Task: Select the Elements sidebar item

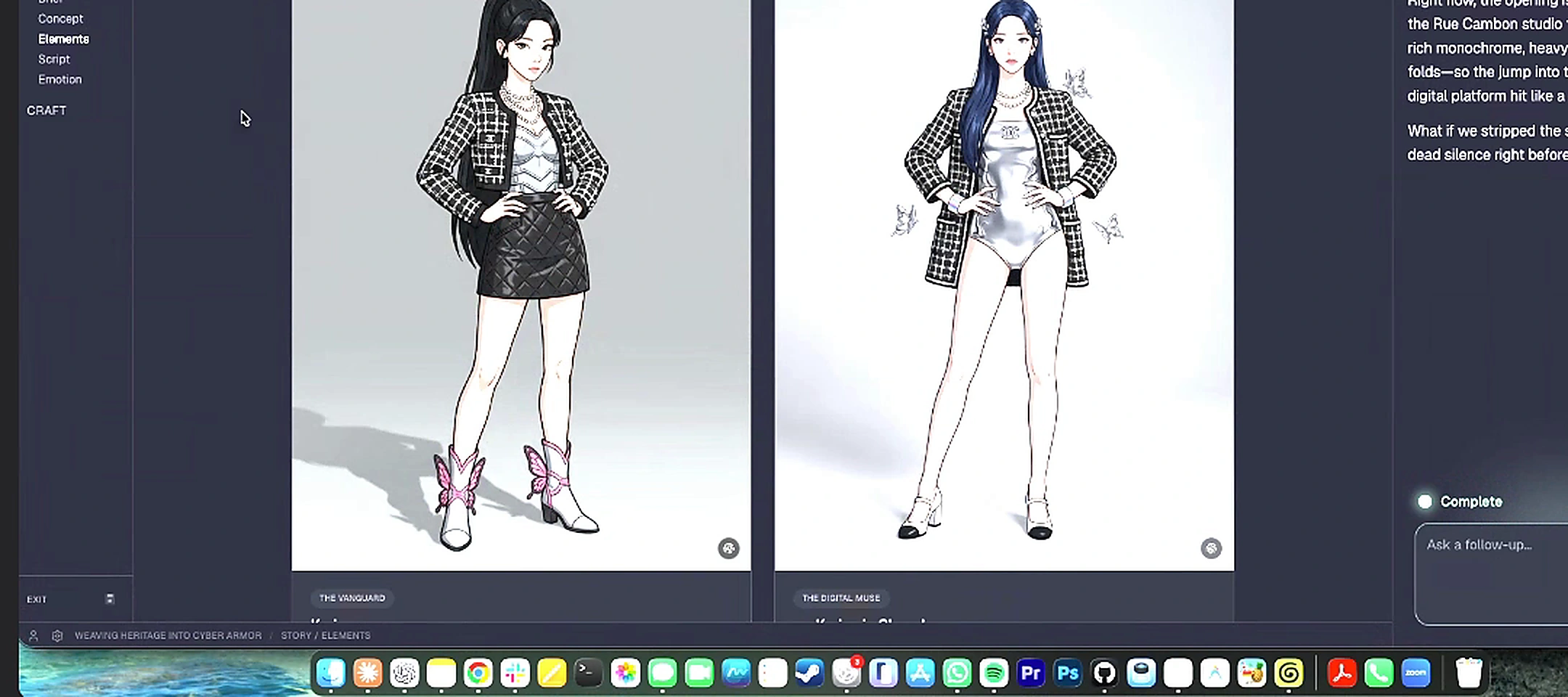Action: tap(63, 39)
